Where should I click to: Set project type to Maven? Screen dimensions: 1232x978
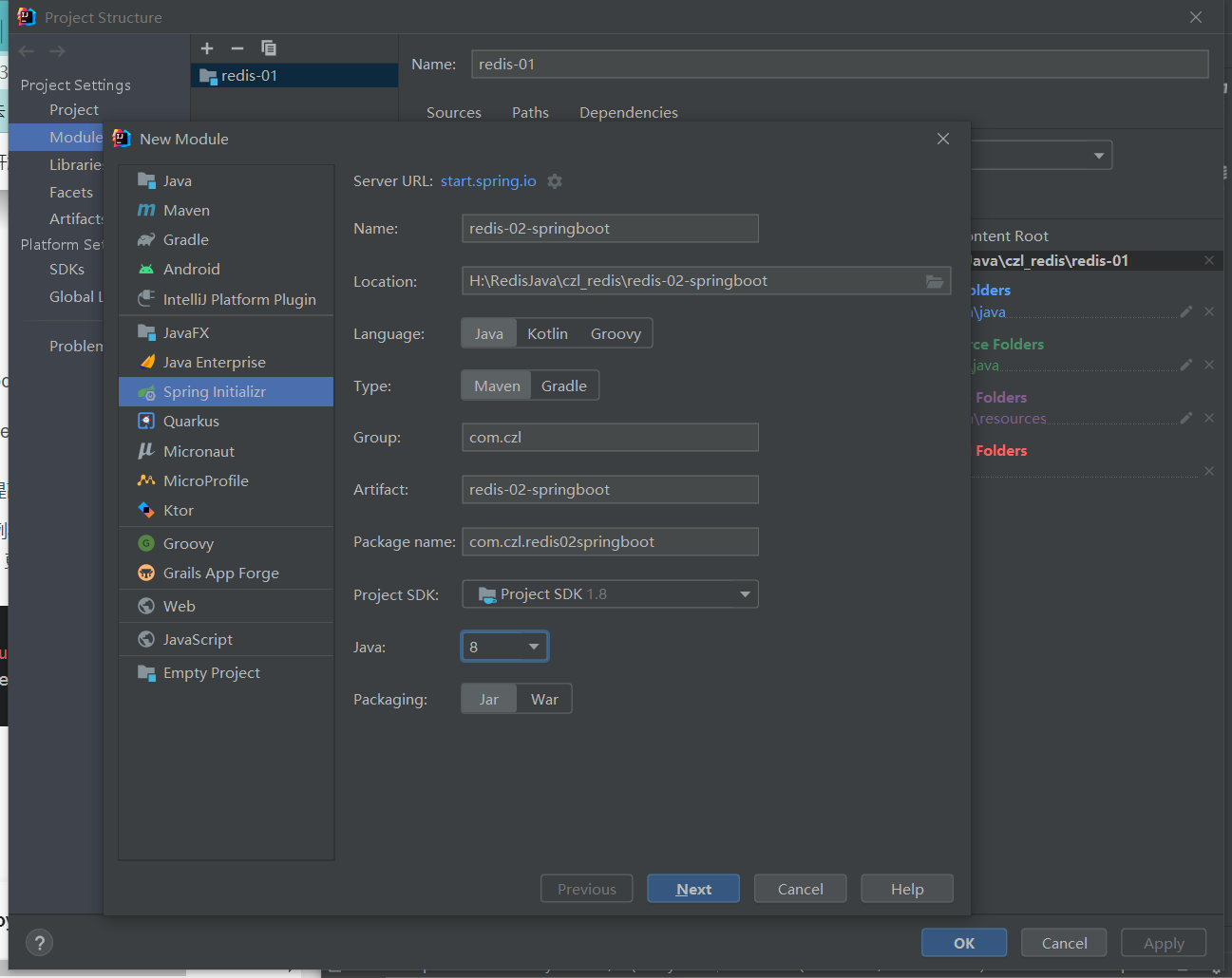point(497,386)
